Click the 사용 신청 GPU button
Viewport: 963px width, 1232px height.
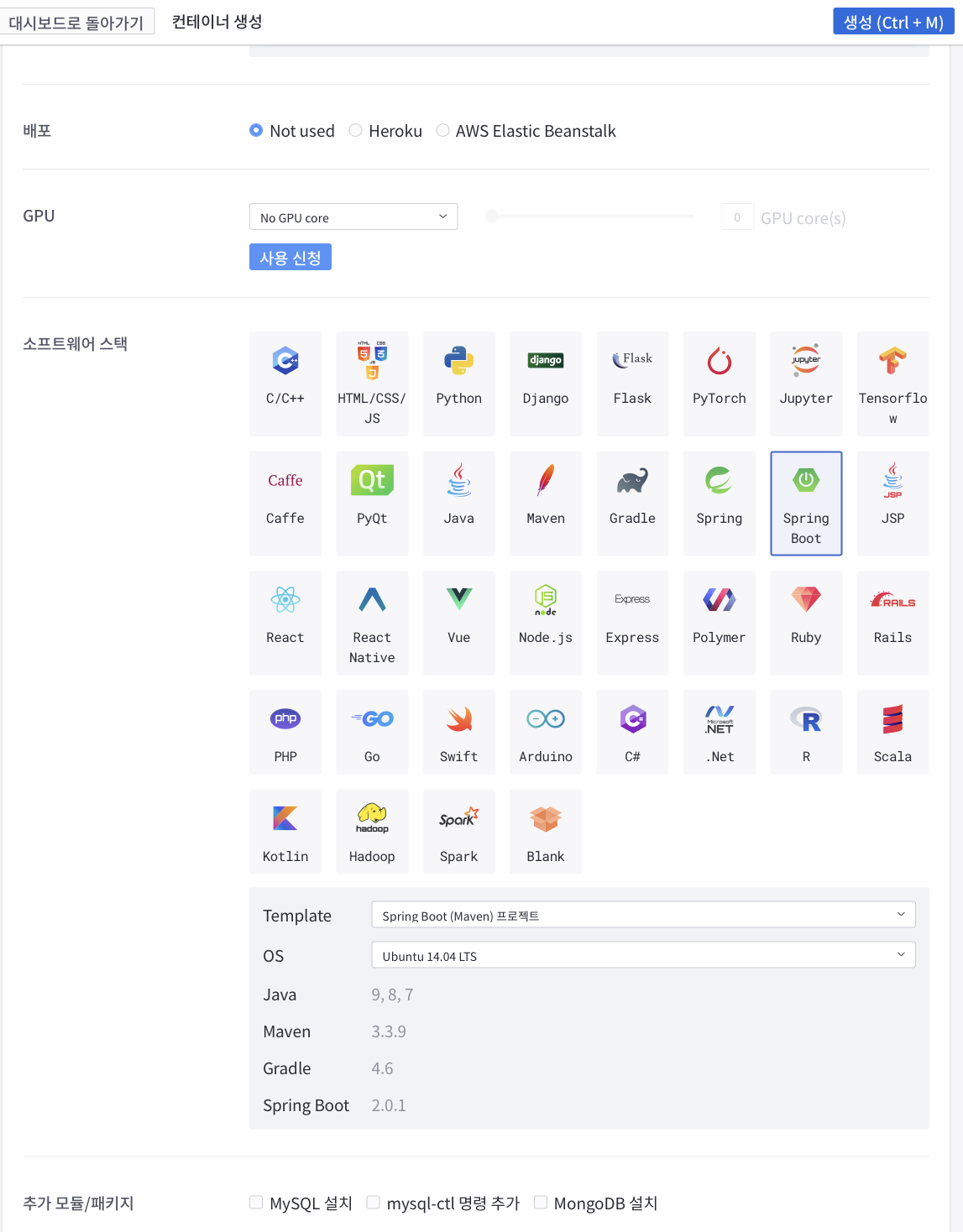pos(290,257)
